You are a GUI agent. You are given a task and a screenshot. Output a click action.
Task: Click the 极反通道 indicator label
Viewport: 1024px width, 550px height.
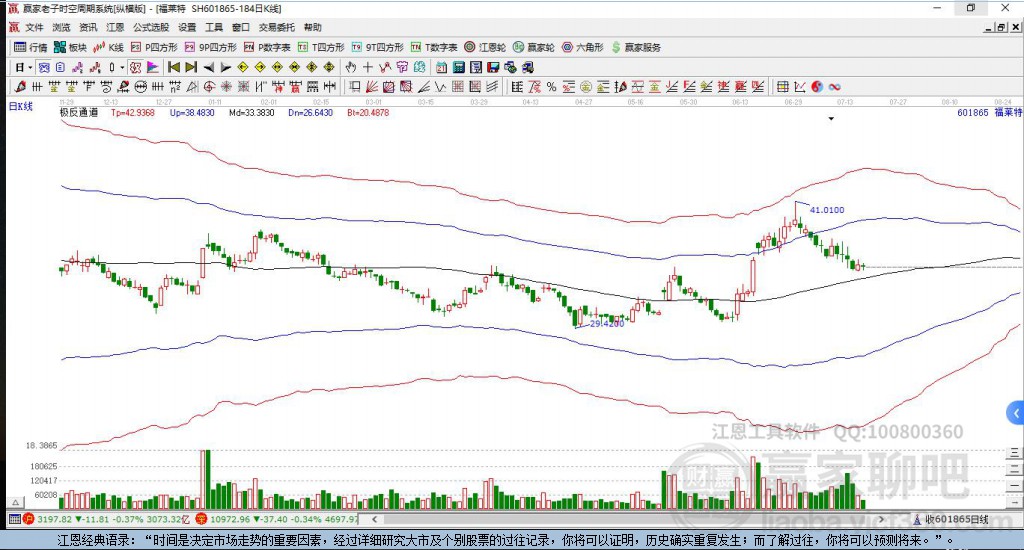(79, 112)
